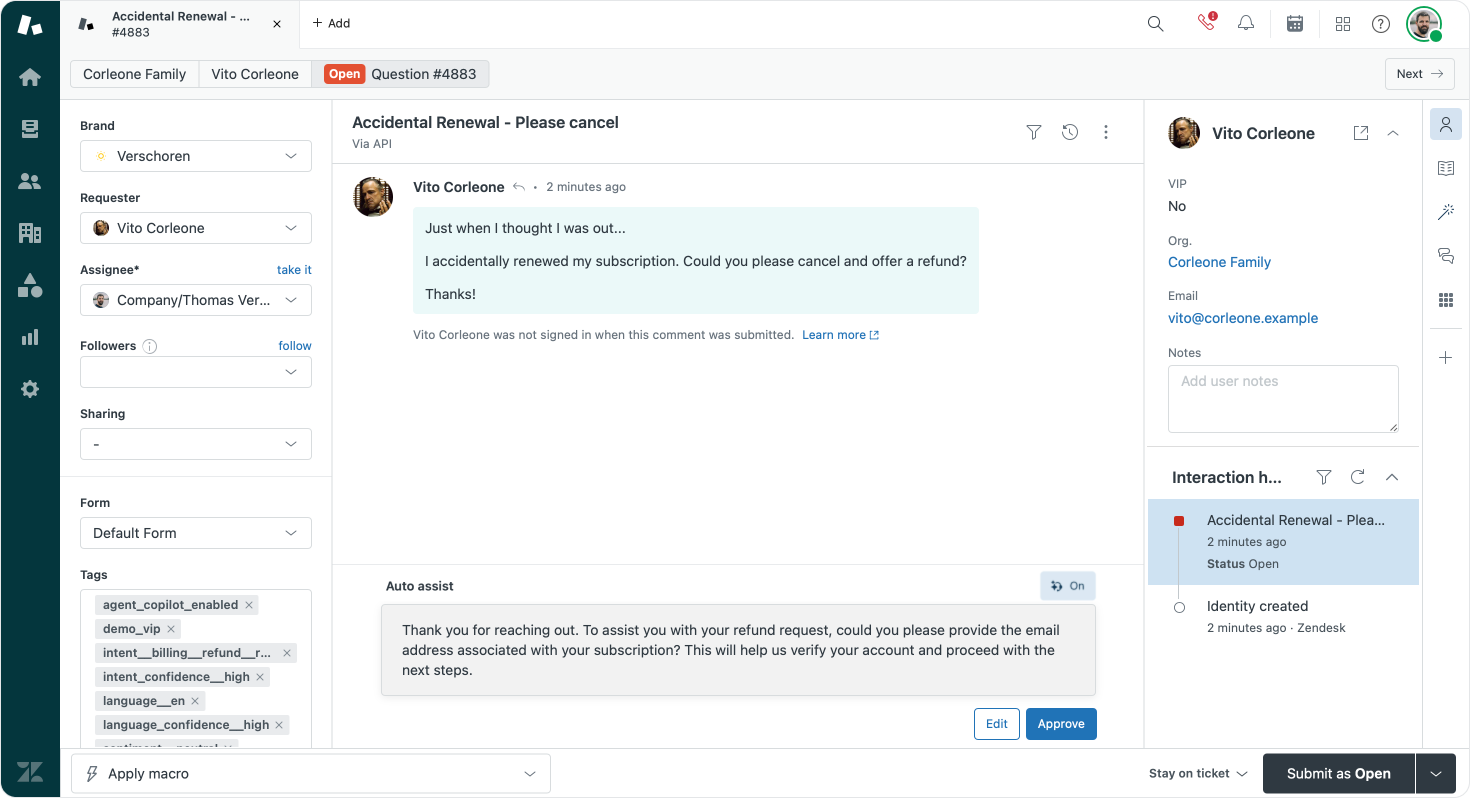Screen dimensions: 1470x798
Task: Open the Stay on ticket dropdown
Action: (x=1198, y=774)
